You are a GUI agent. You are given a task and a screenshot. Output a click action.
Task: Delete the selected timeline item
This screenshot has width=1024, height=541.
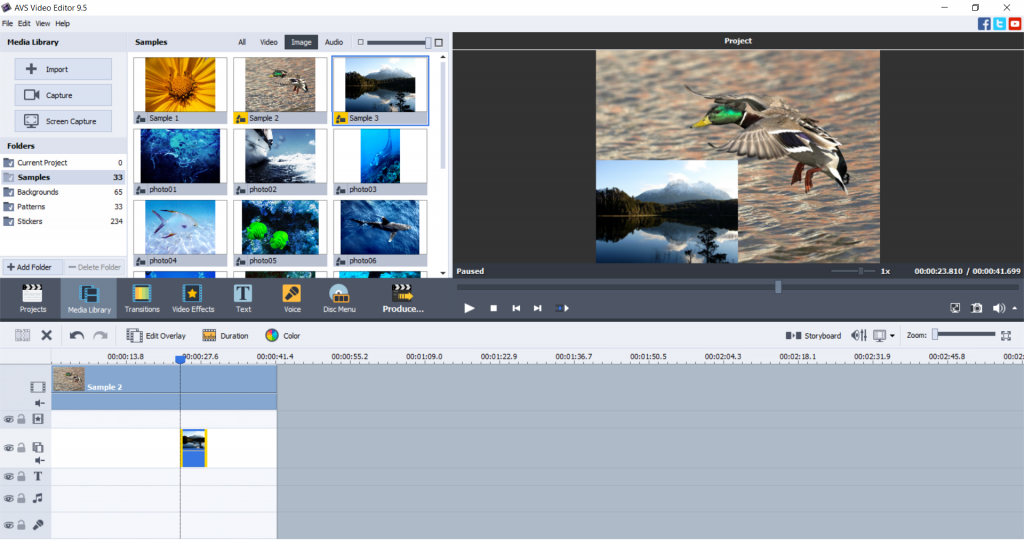[46, 336]
